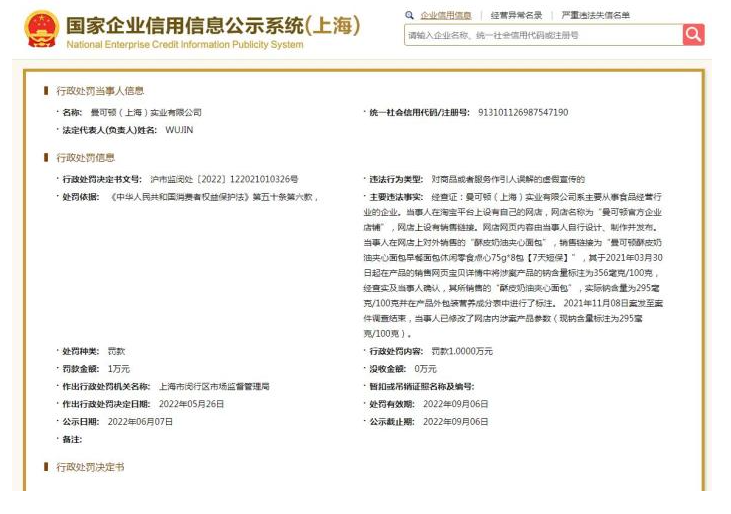Click the national emblem logo

(42, 29)
